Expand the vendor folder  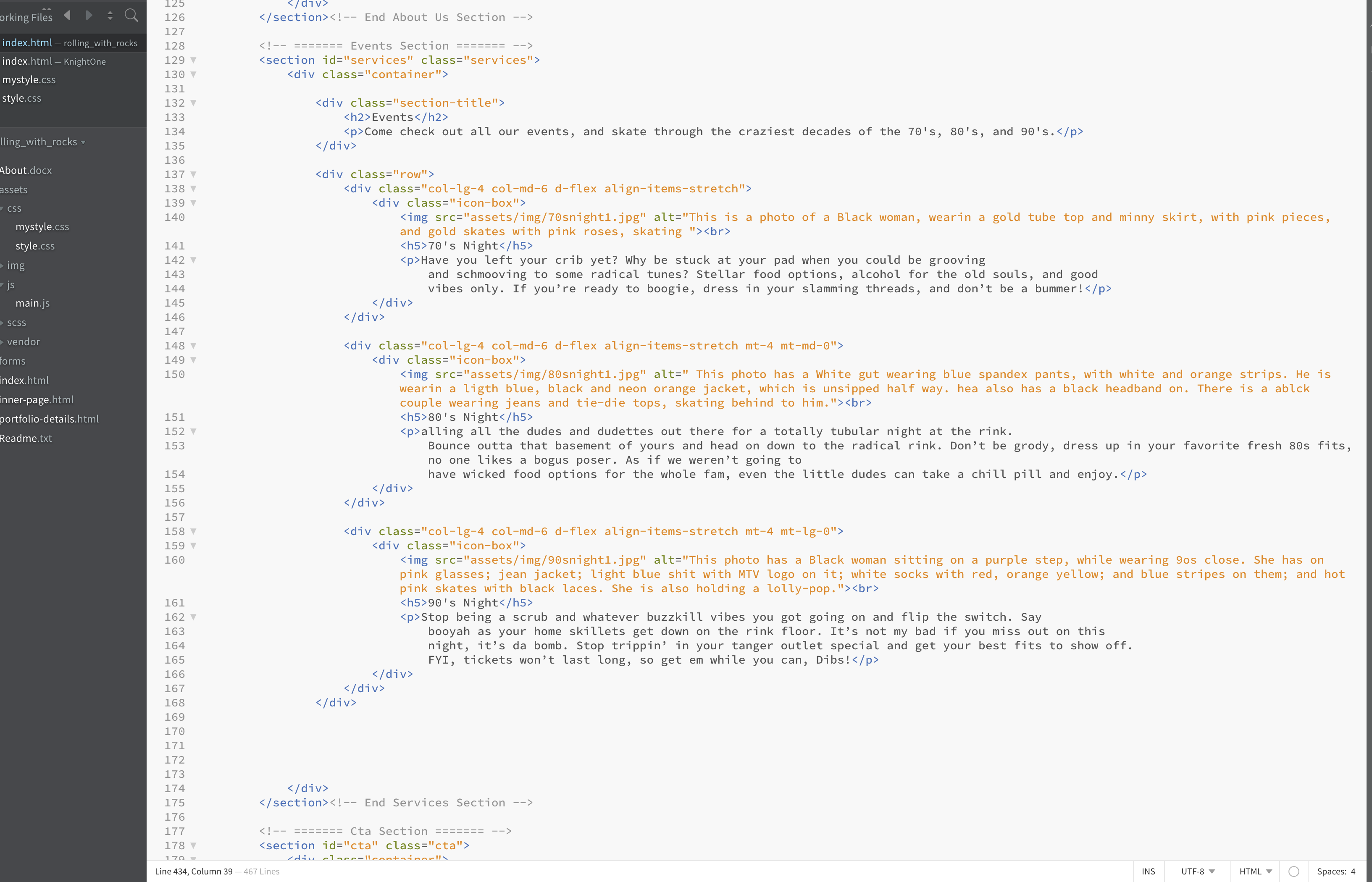click(23, 342)
